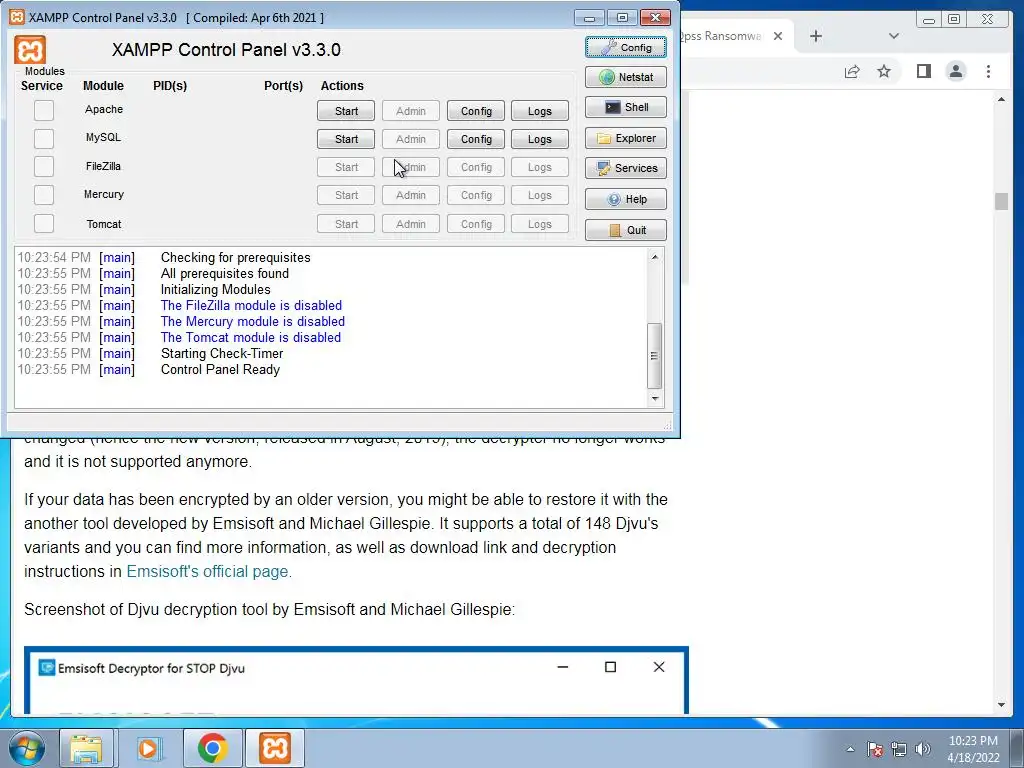Open Emsisoft's official page link
This screenshot has width=1024, height=768.
(x=207, y=571)
